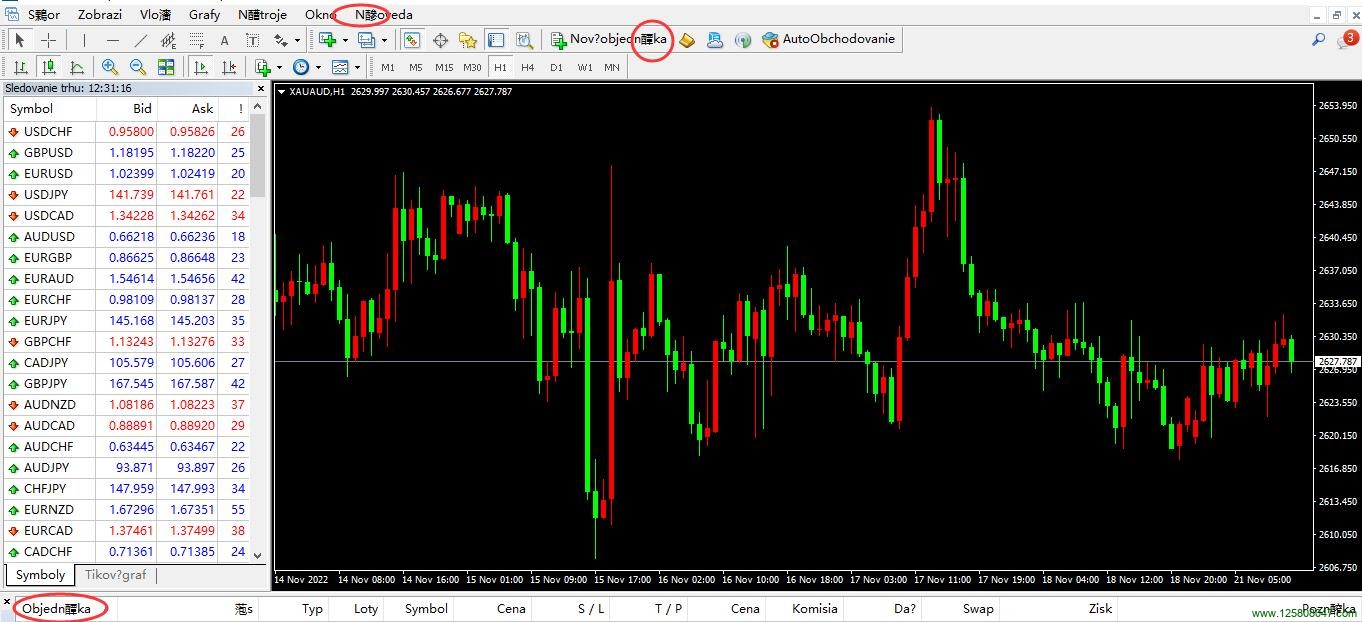Expand the periods clock dropdown arrow
The image size is (1362, 622).
point(318,68)
